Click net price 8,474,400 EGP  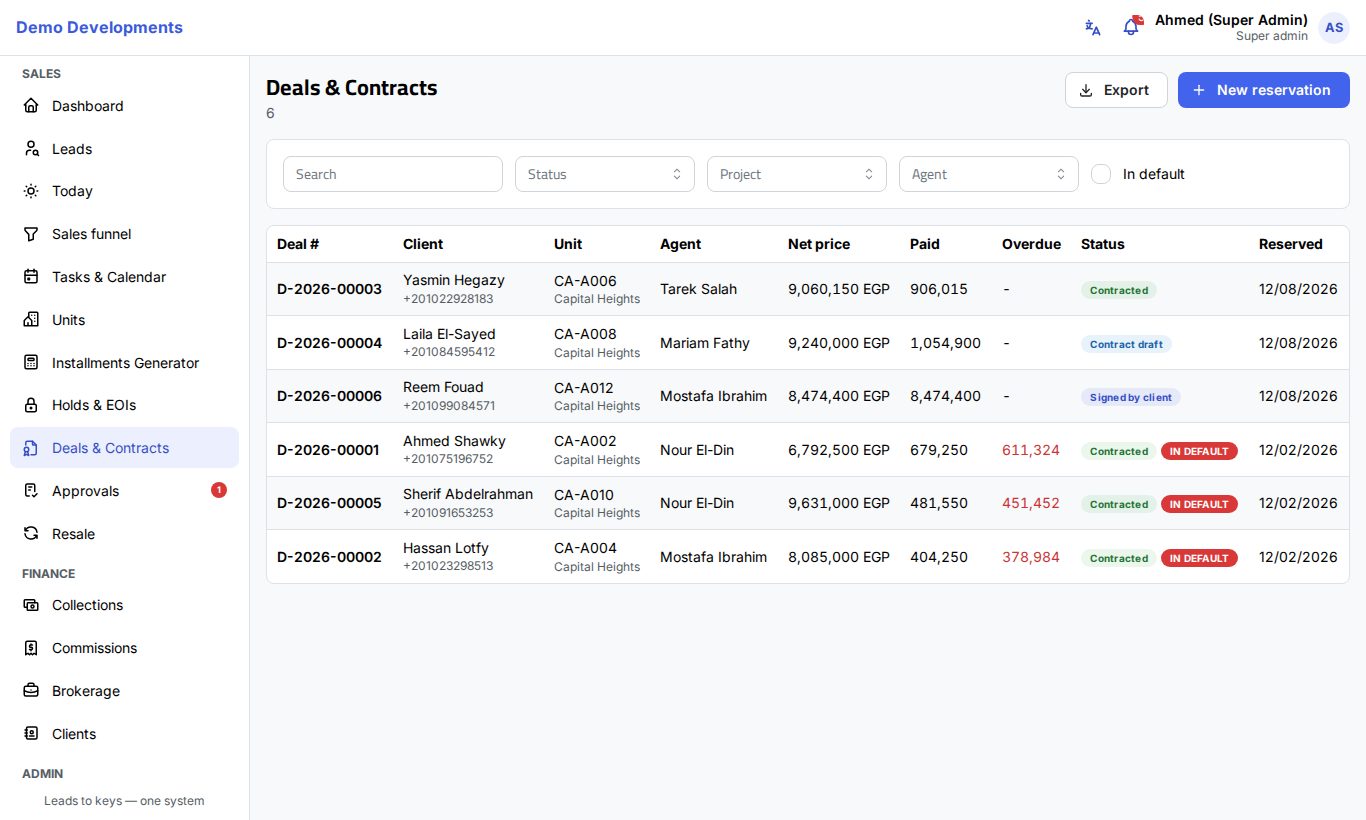[x=839, y=396]
